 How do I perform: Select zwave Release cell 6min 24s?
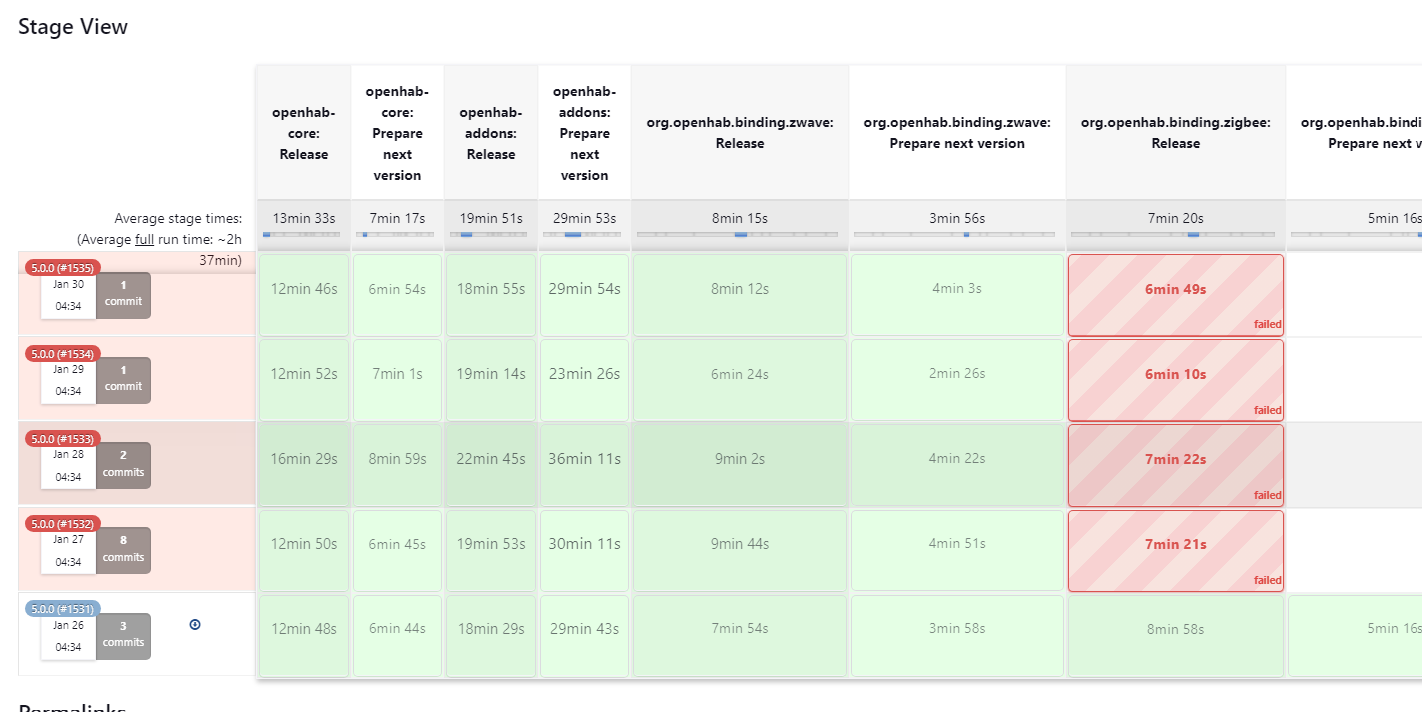[740, 380]
